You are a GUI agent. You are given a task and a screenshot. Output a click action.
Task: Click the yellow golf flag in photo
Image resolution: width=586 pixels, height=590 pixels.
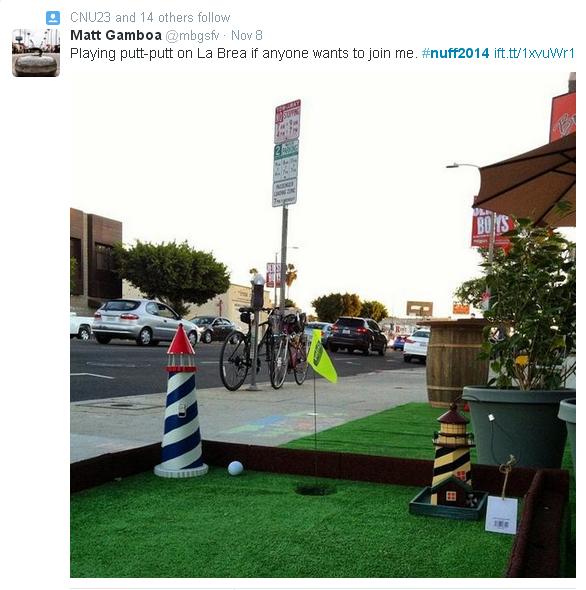[x=321, y=357]
